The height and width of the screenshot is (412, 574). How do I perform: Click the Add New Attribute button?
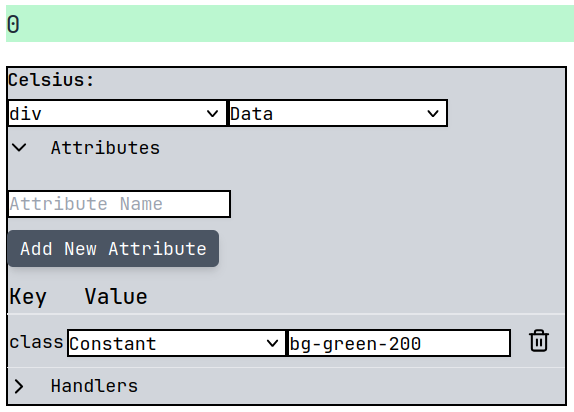point(113,249)
